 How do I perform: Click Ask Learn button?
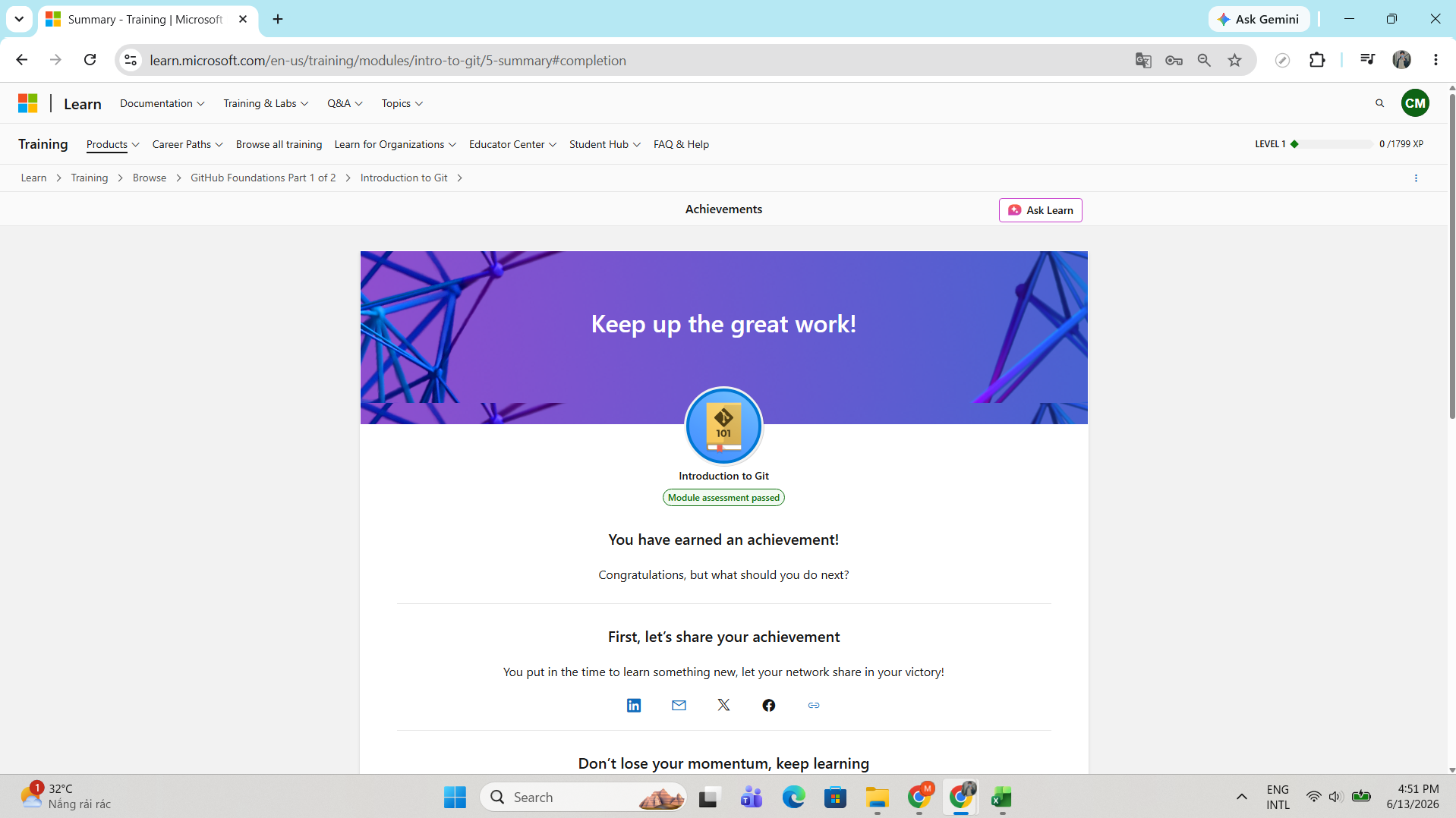1040,210
